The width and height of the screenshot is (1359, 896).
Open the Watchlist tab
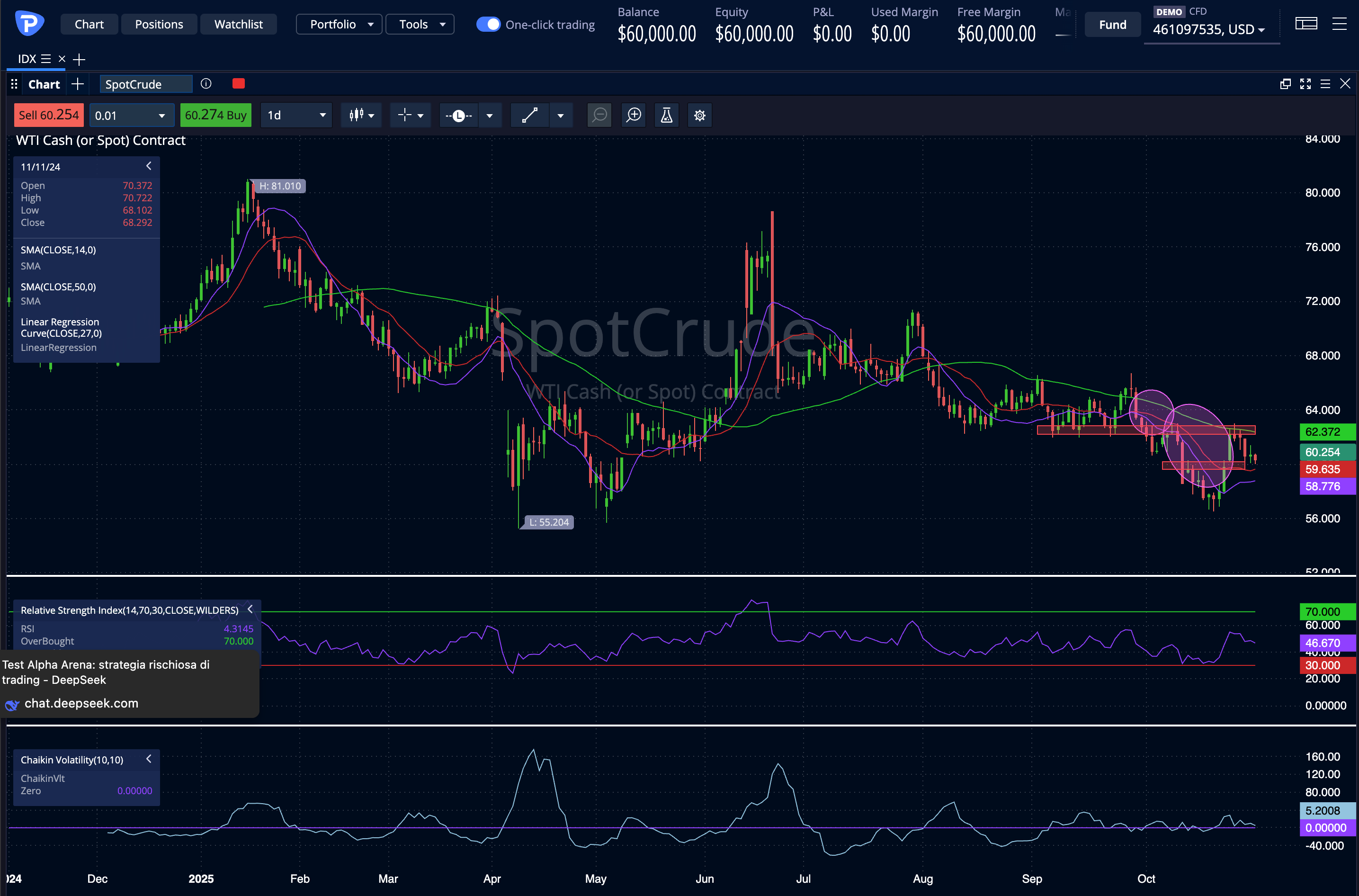(238, 25)
